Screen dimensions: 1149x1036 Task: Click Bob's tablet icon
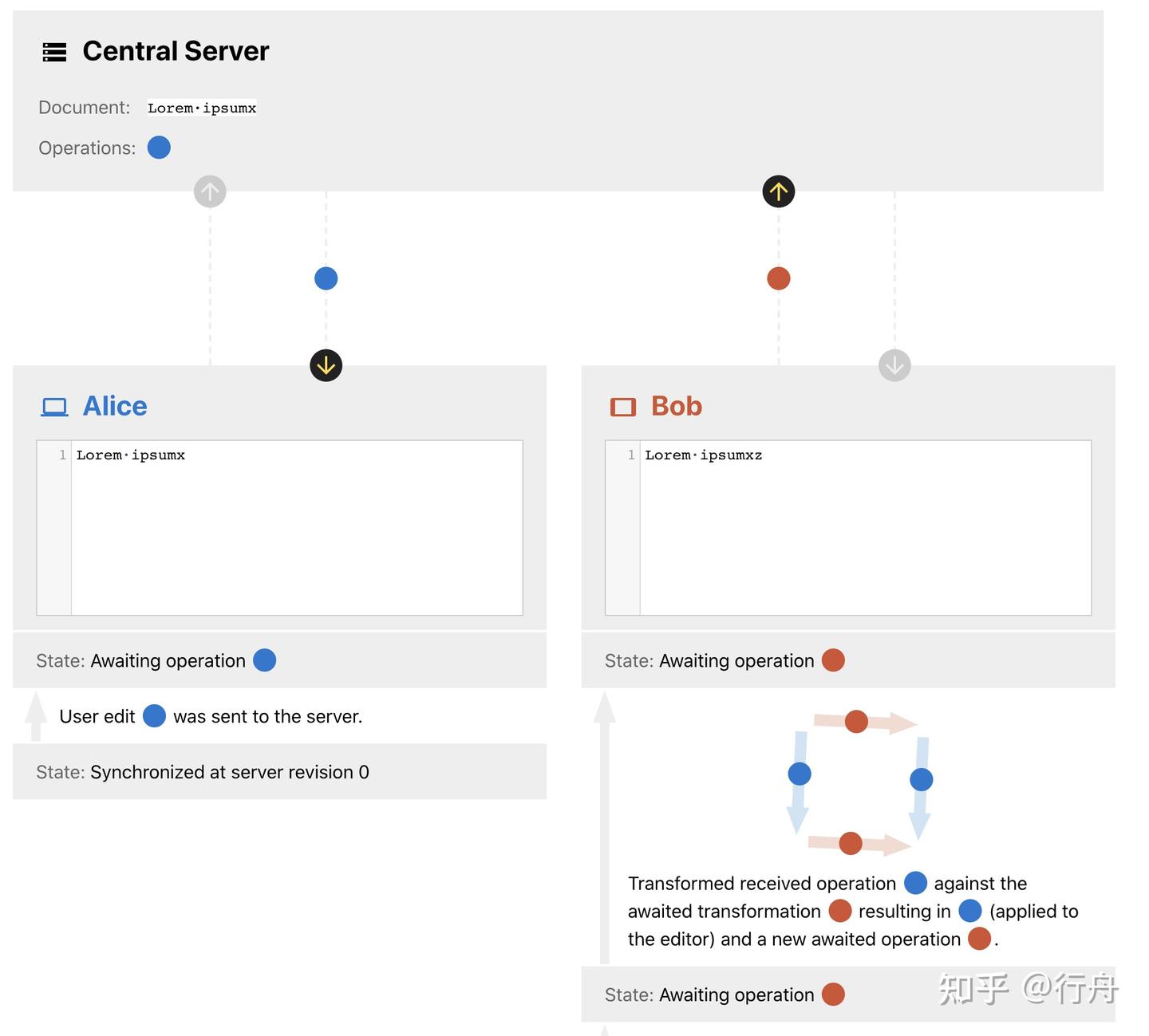(x=623, y=408)
